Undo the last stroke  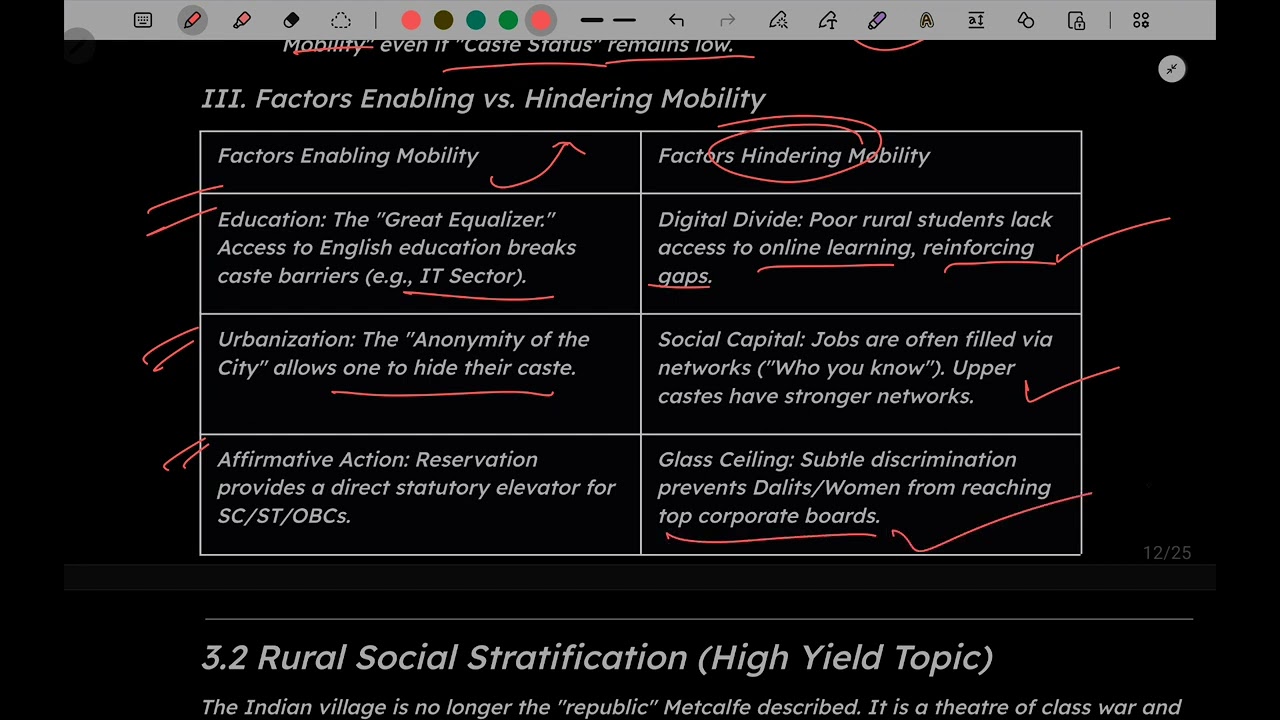[x=677, y=20]
